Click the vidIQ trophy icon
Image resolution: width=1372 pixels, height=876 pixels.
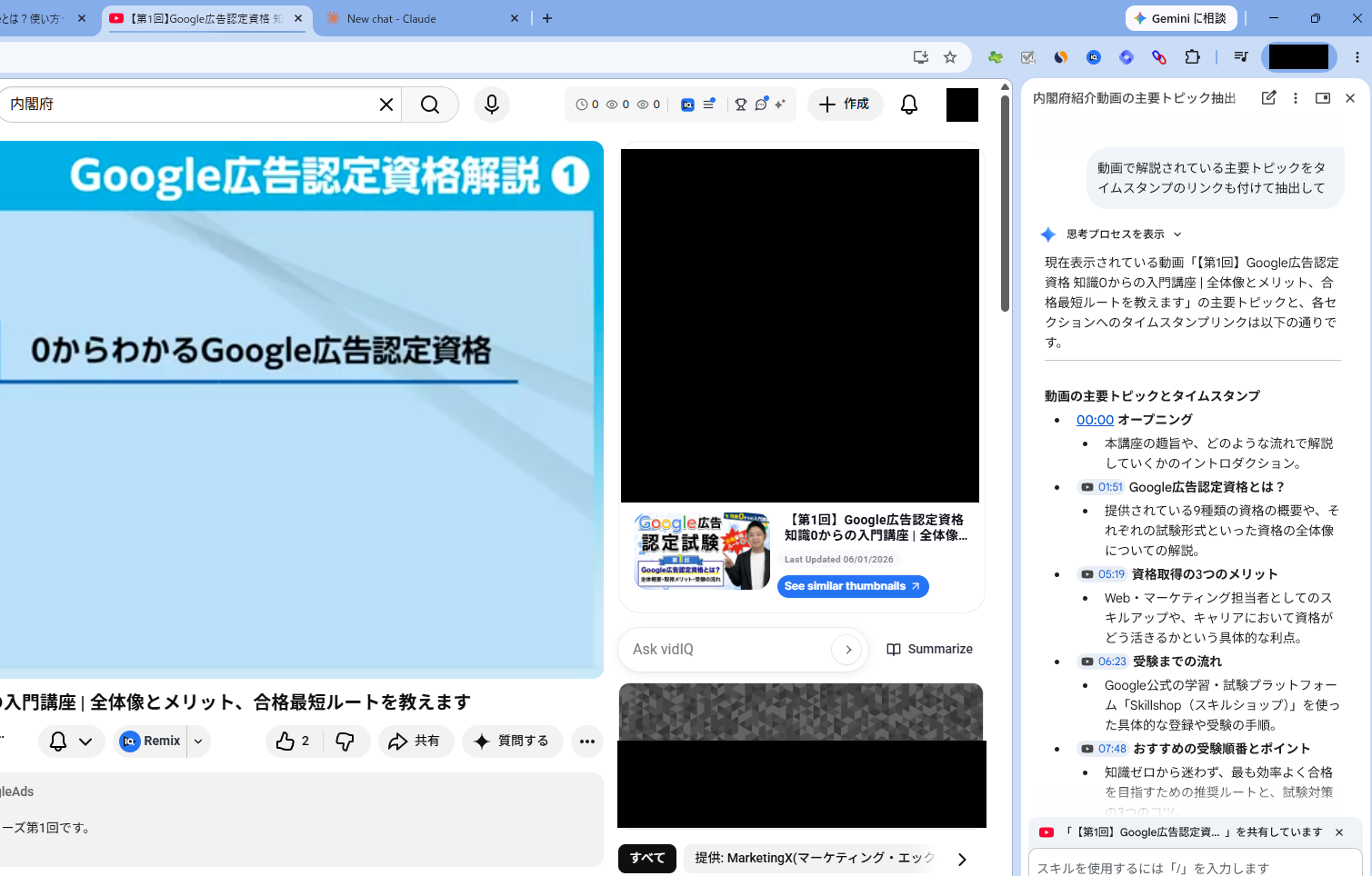[x=741, y=105]
